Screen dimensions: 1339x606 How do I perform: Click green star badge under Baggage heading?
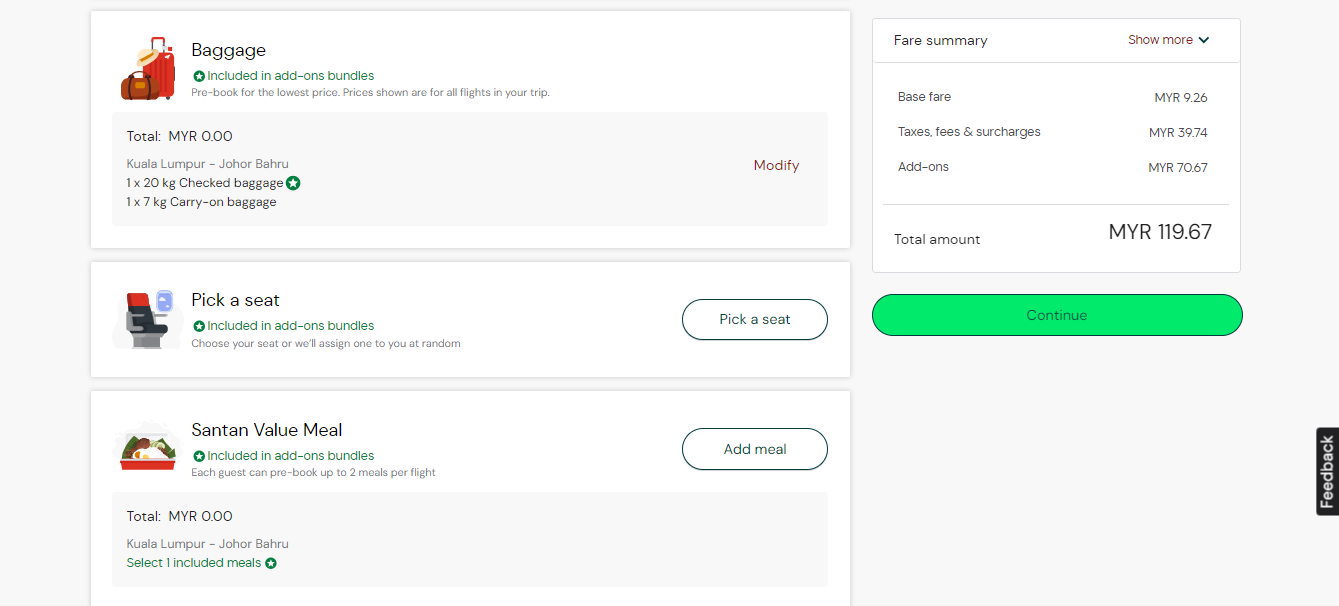(x=199, y=76)
